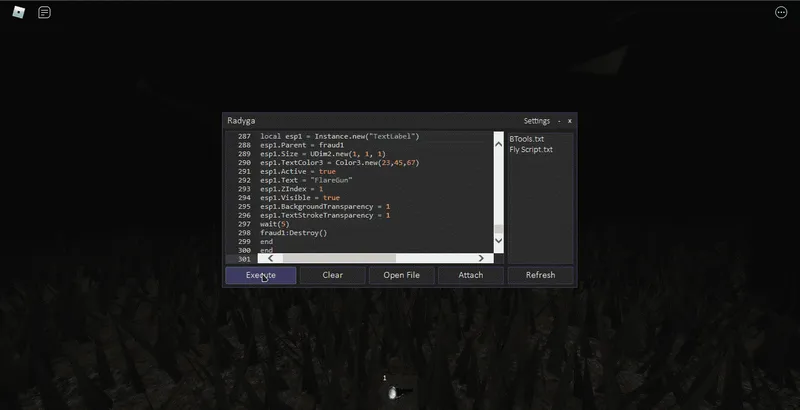Click the editor scroll down arrow

pos(499,240)
